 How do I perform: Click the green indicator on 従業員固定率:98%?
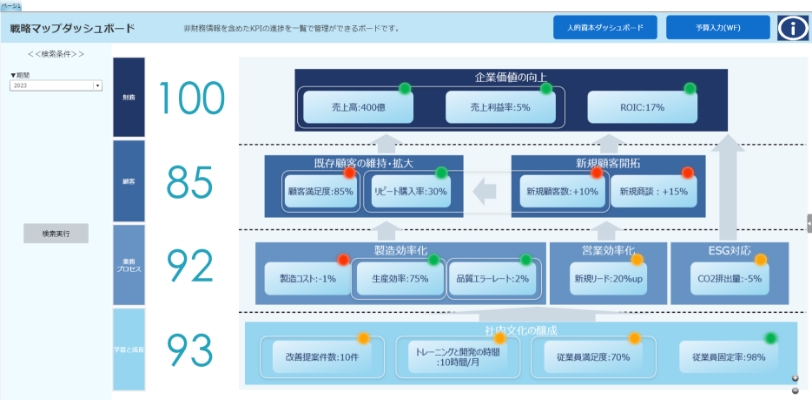pyautogui.click(x=770, y=339)
